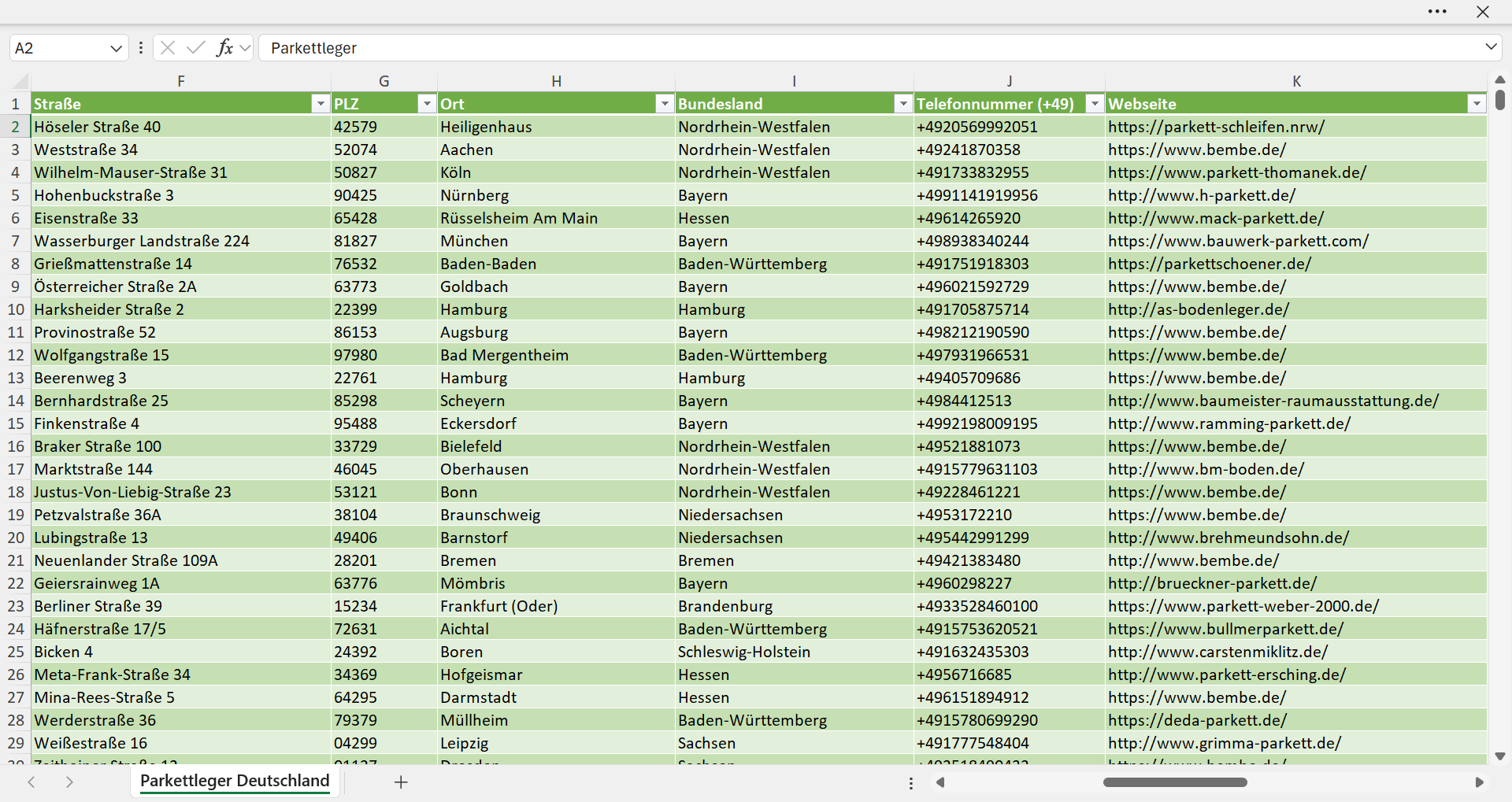Screen dimensions: 1512x802
Task: Click next sheet navigation arrow
Action: [69, 782]
